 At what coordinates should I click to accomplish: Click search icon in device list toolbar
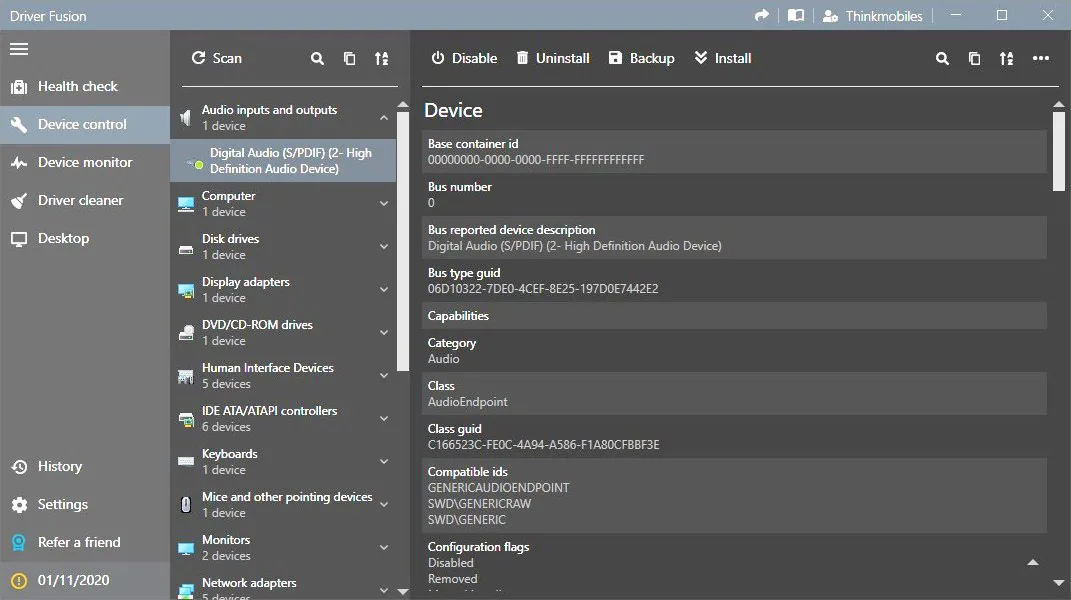tap(317, 59)
